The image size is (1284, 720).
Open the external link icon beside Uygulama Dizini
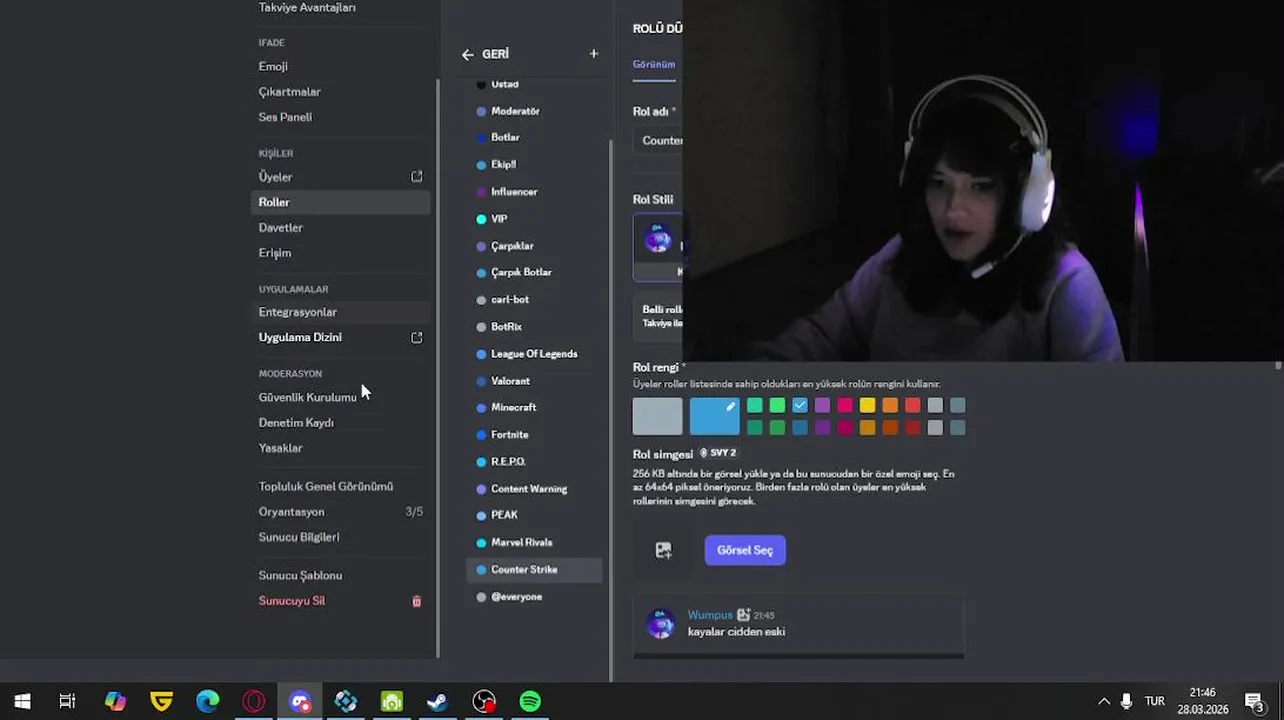point(417,338)
